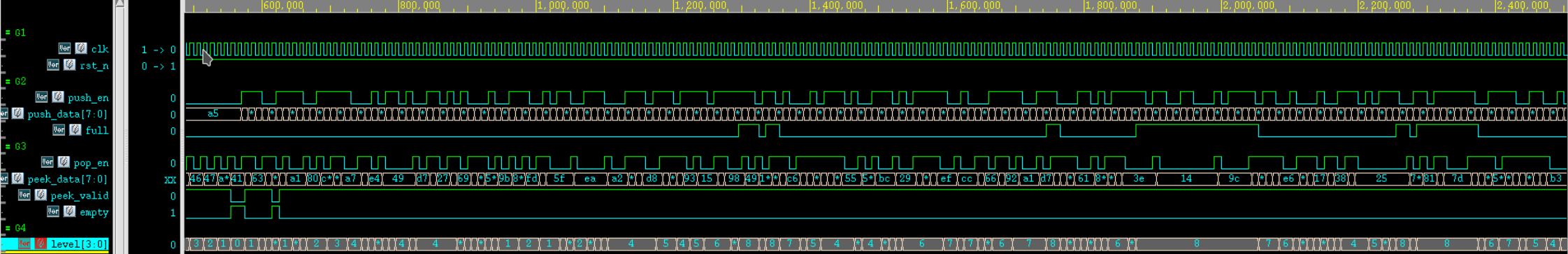
Task: Click the Ver icon beside full signal
Action: pyautogui.click(x=59, y=130)
